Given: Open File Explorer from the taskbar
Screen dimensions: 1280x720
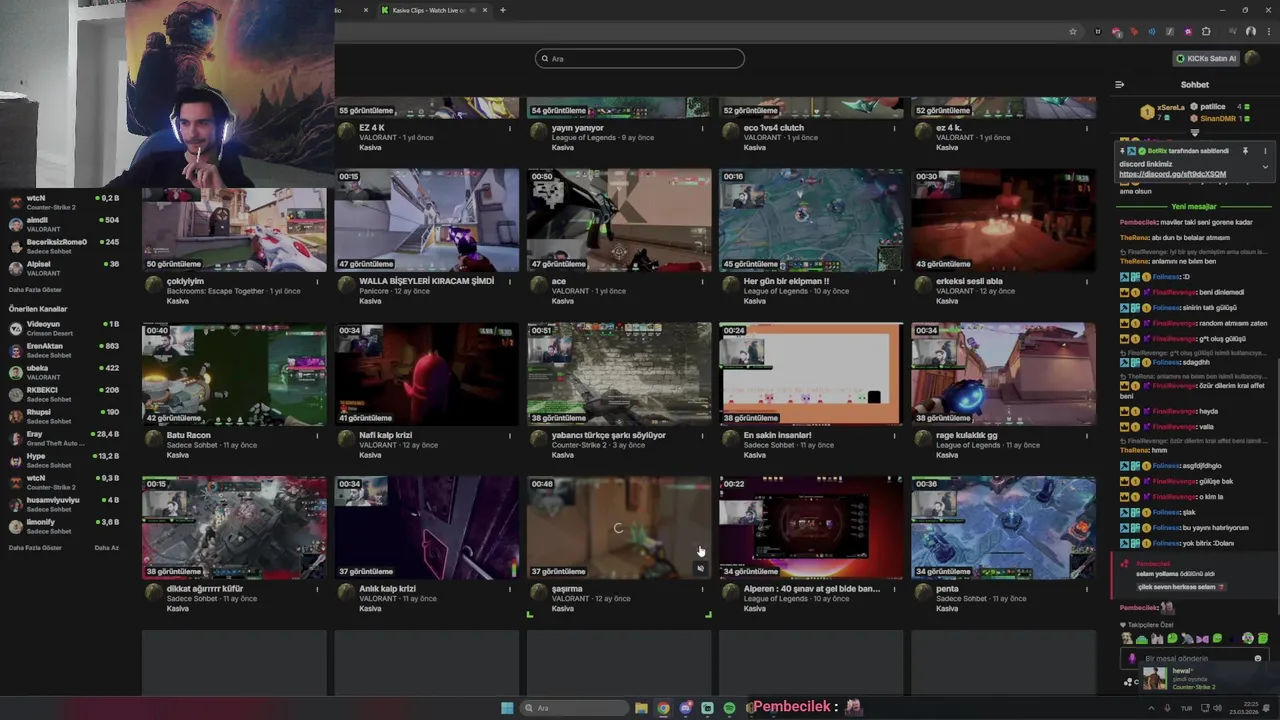Looking at the screenshot, I should (x=641, y=708).
